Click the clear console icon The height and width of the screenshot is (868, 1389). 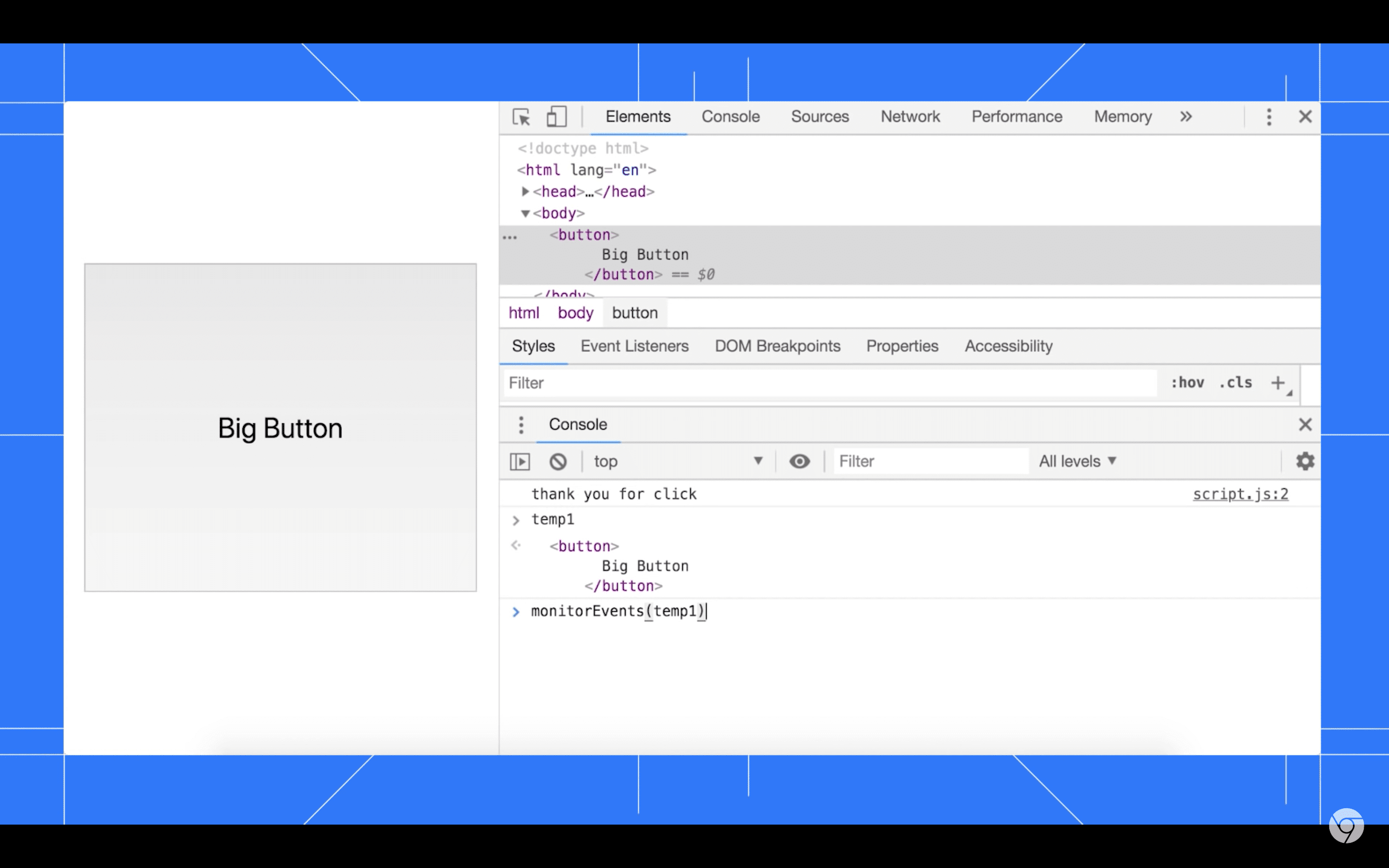click(x=558, y=460)
